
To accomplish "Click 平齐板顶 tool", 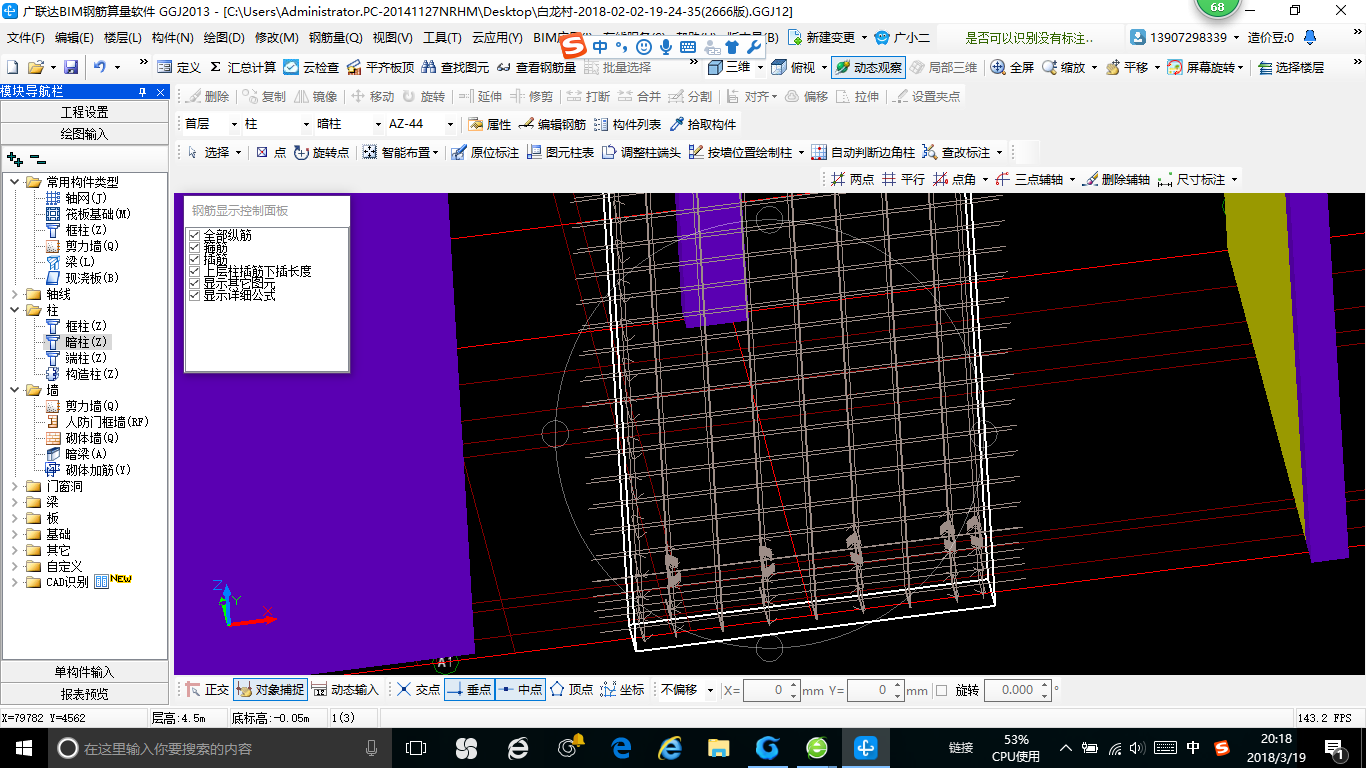I will point(380,67).
